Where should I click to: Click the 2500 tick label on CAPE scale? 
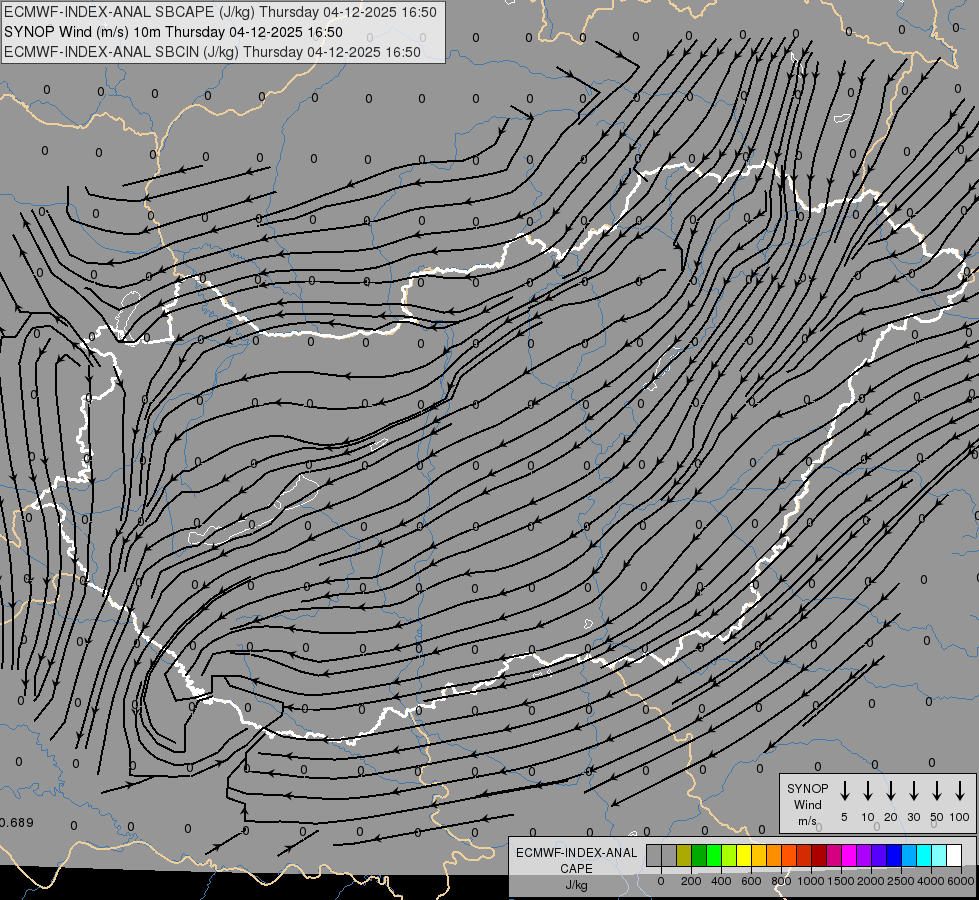coord(901,881)
